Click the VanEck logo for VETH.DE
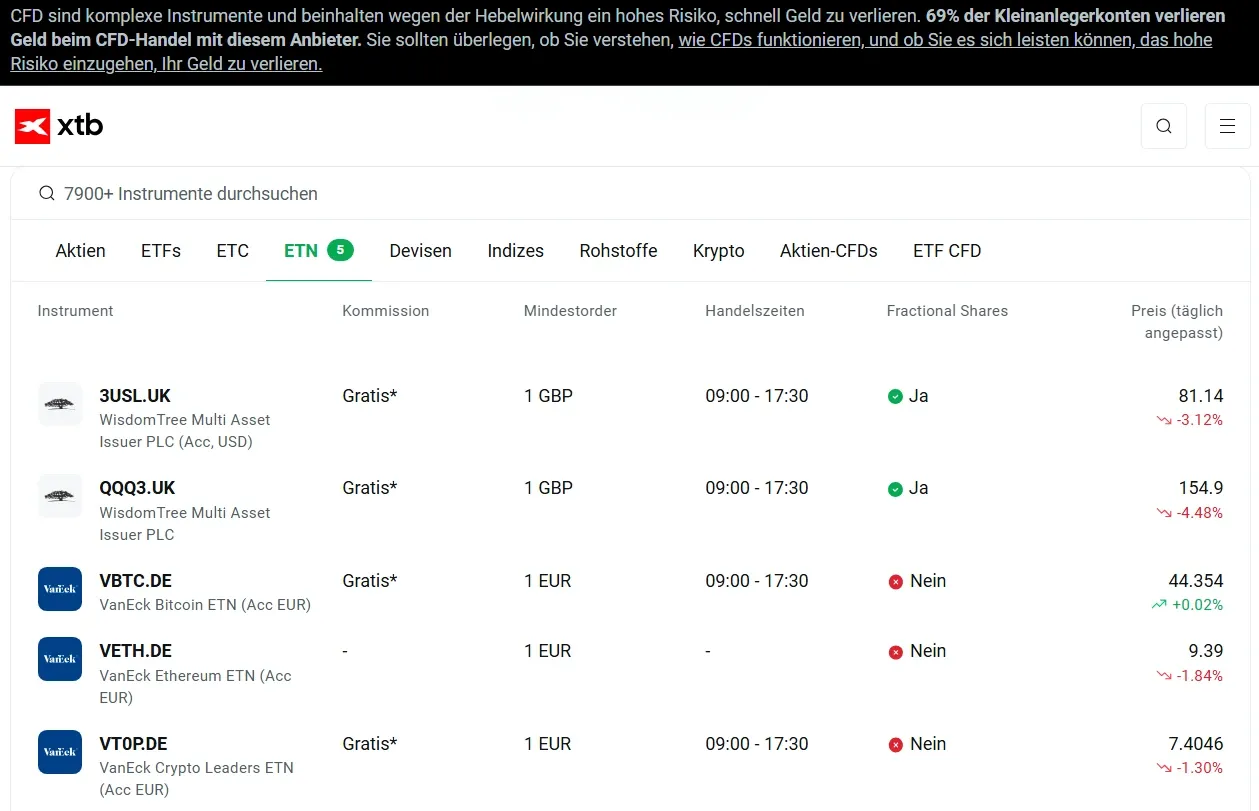The image size is (1259, 811). pyautogui.click(x=60, y=659)
